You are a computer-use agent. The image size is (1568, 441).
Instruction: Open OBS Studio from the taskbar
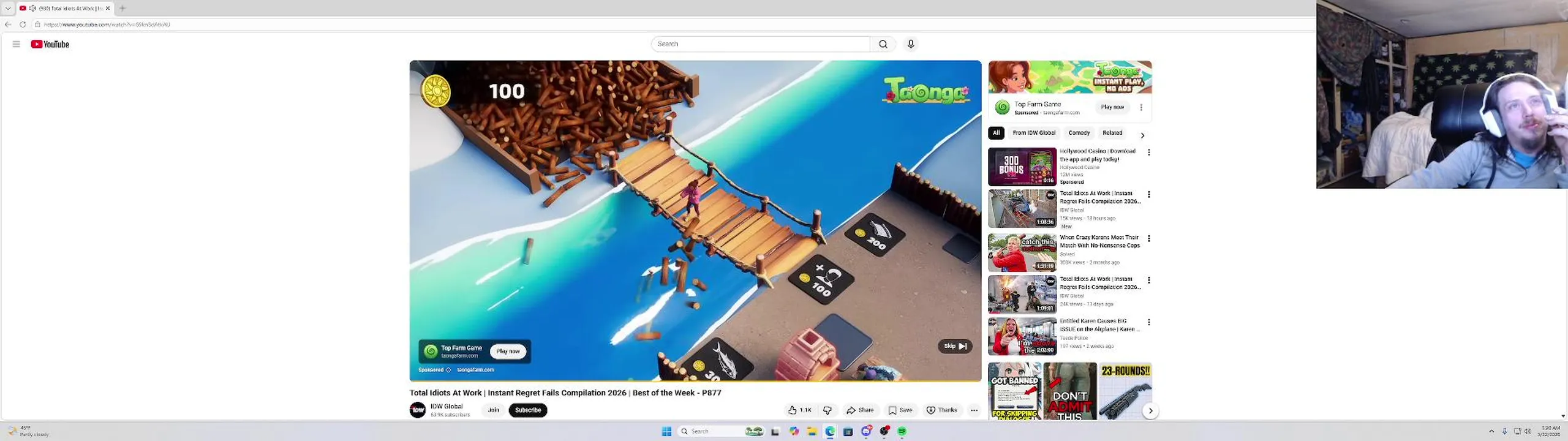pos(884,431)
